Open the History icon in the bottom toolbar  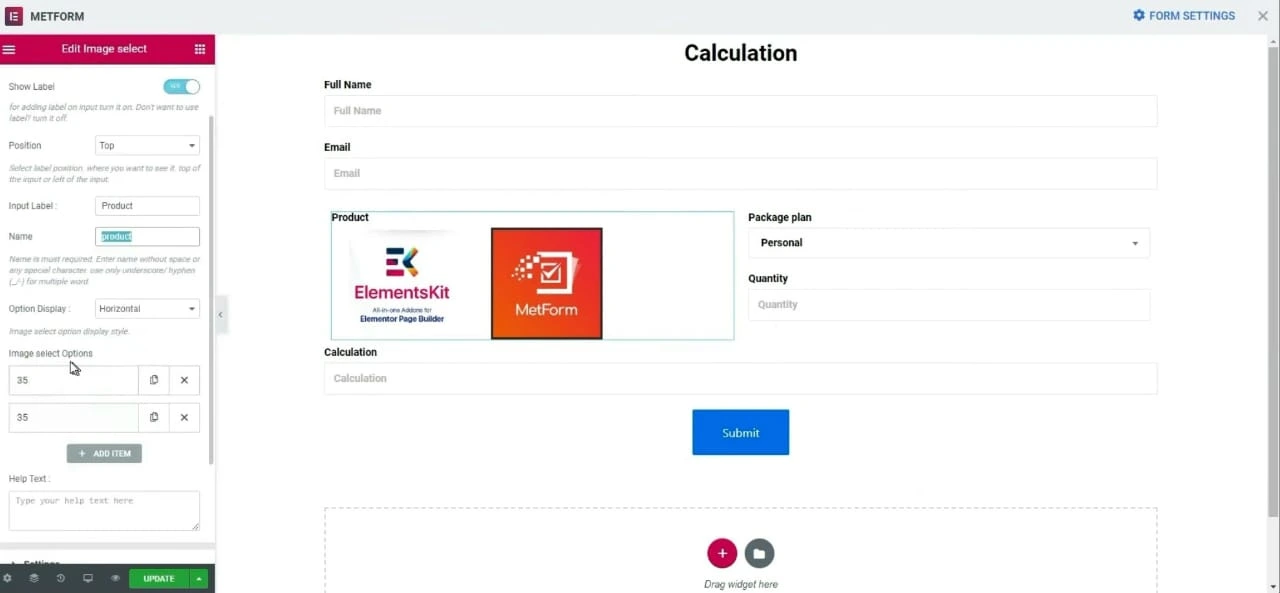61,579
